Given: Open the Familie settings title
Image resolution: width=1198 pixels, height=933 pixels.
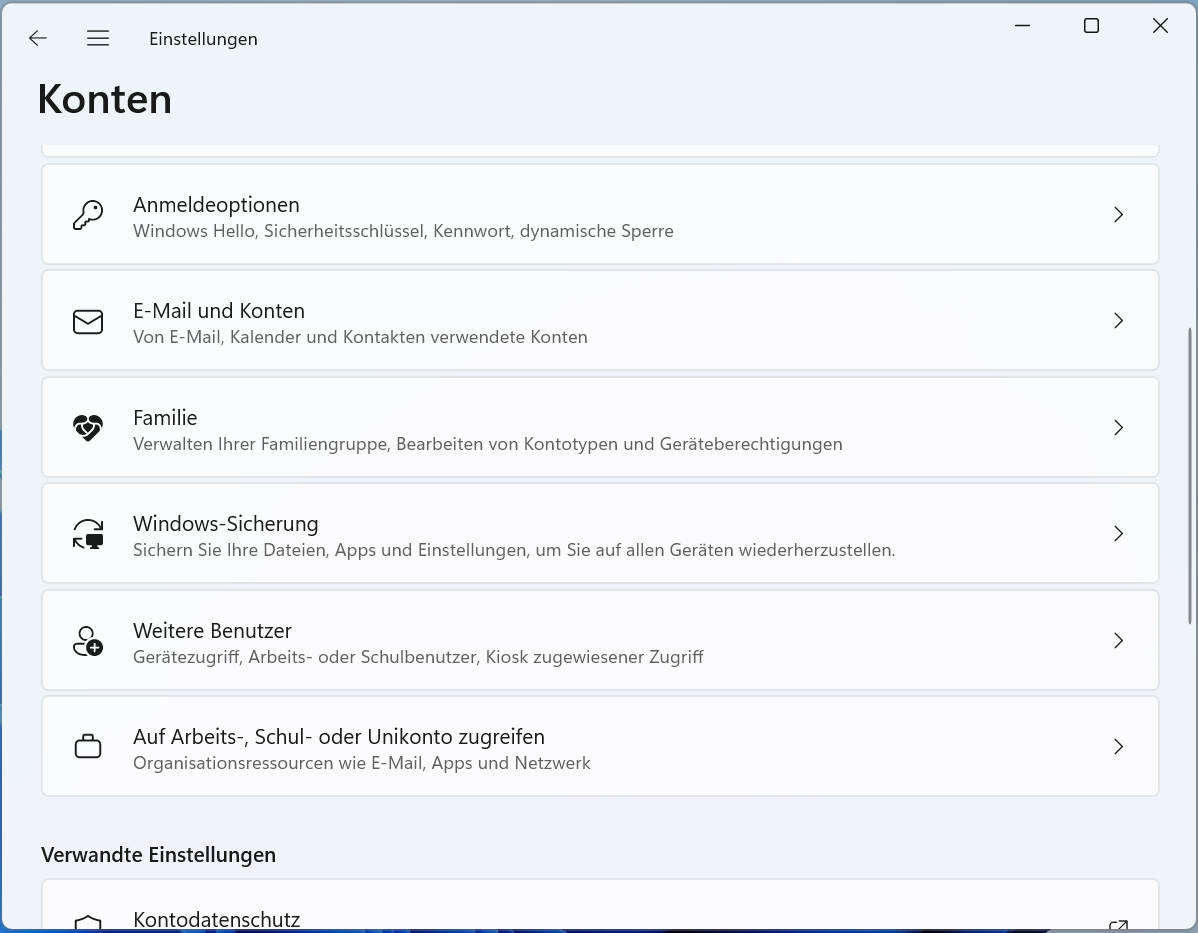Looking at the screenshot, I should tap(165, 418).
